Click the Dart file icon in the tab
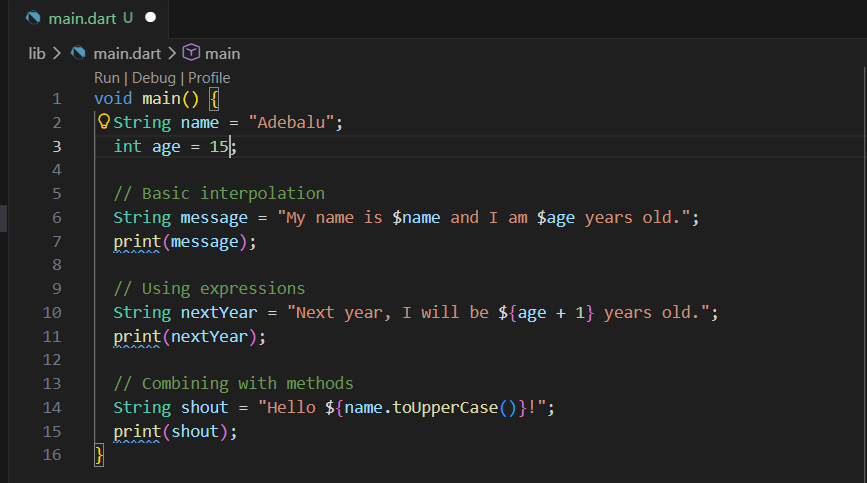The image size is (867, 483). click(32, 18)
